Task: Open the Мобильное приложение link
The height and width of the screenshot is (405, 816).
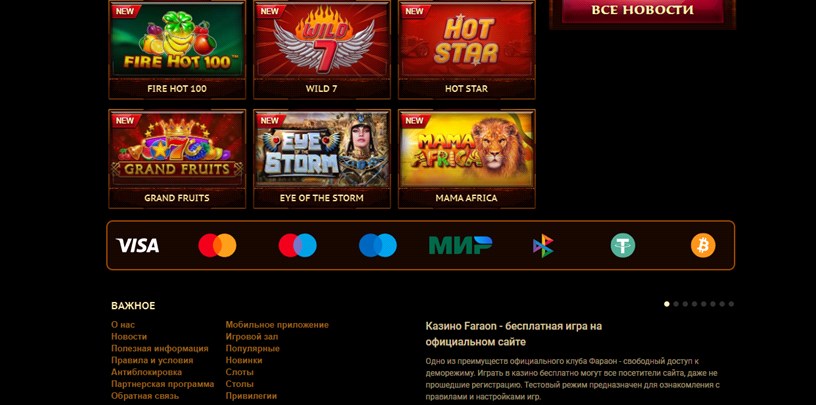Action: coord(277,325)
